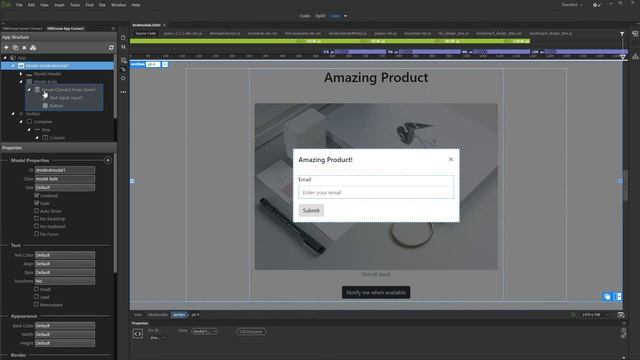Click the chart icon on the right dock
640x360 pixels.
635,57
